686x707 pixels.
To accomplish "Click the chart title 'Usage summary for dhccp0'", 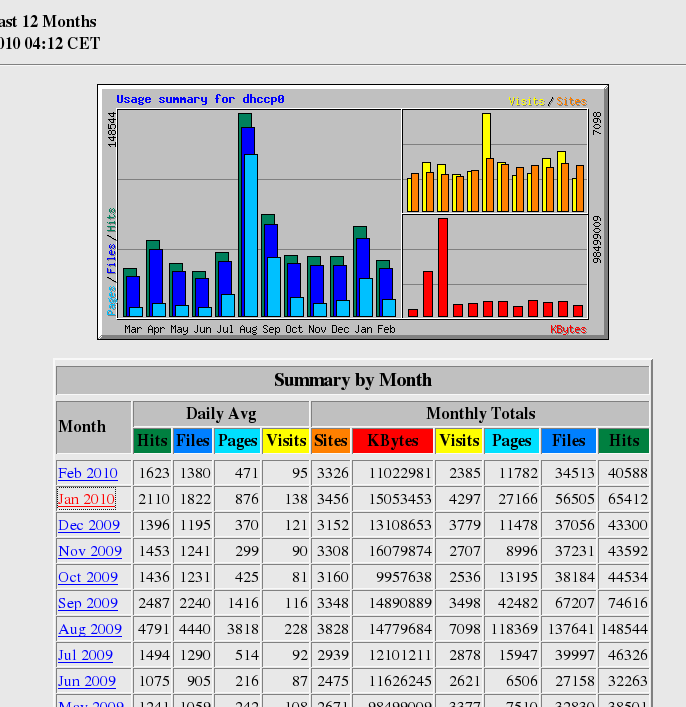I will coord(200,99).
